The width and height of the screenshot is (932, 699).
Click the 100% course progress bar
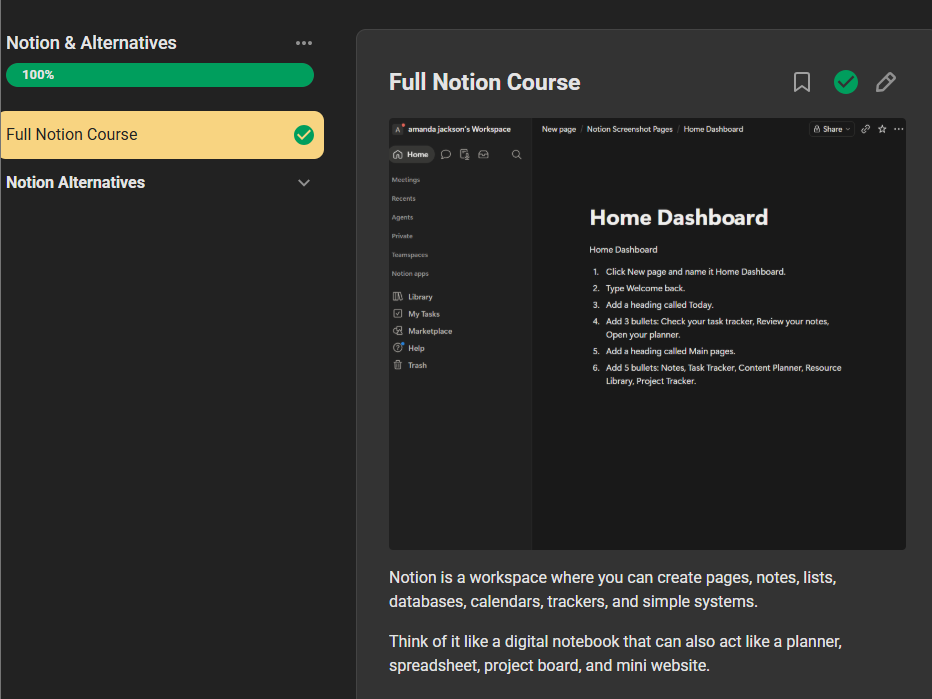[x=159, y=75]
